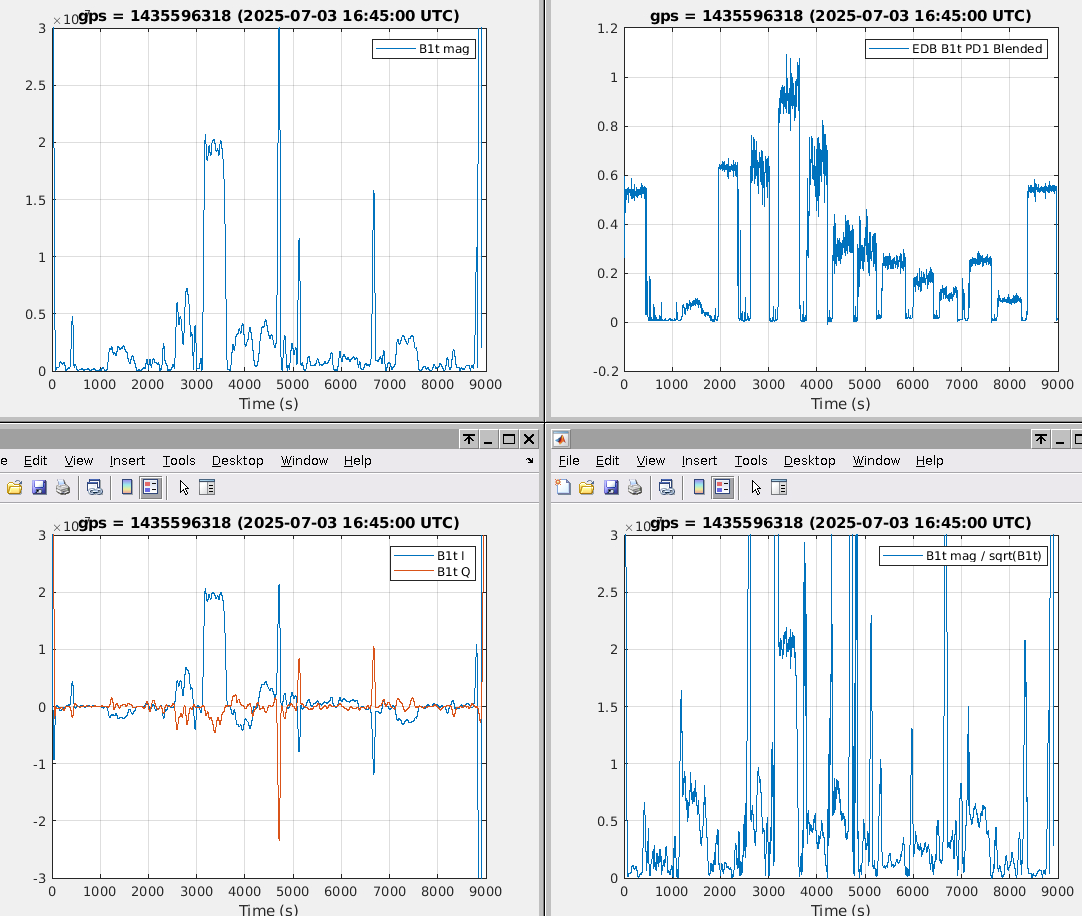
Task: Open Desktop menu in left figure window
Action: tap(237, 460)
